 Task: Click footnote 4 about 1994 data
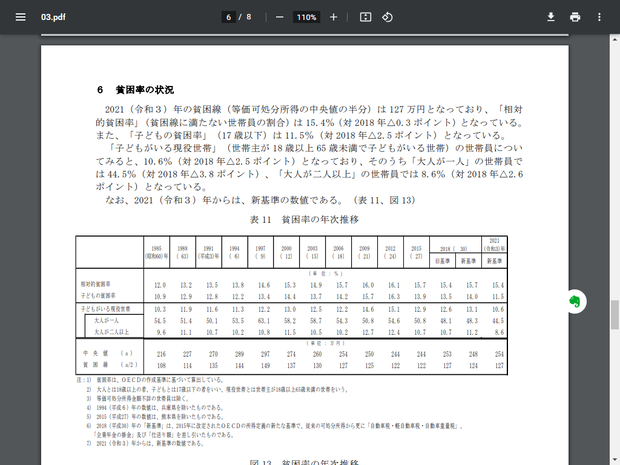pos(155,407)
